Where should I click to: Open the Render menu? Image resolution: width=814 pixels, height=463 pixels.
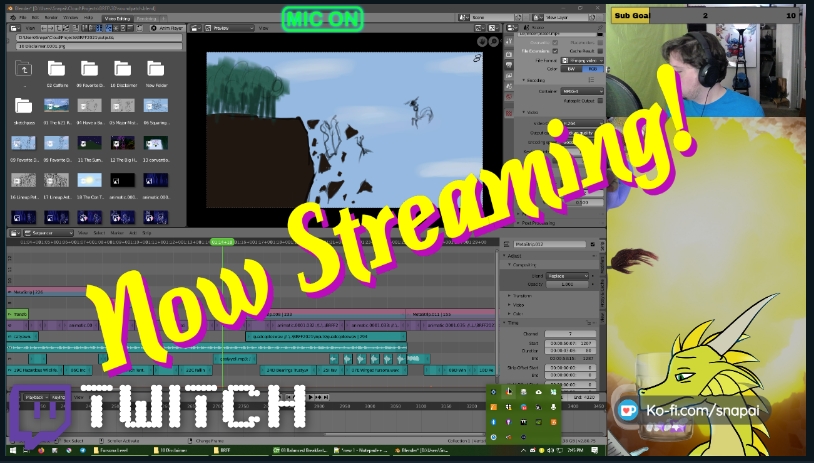tap(51, 18)
